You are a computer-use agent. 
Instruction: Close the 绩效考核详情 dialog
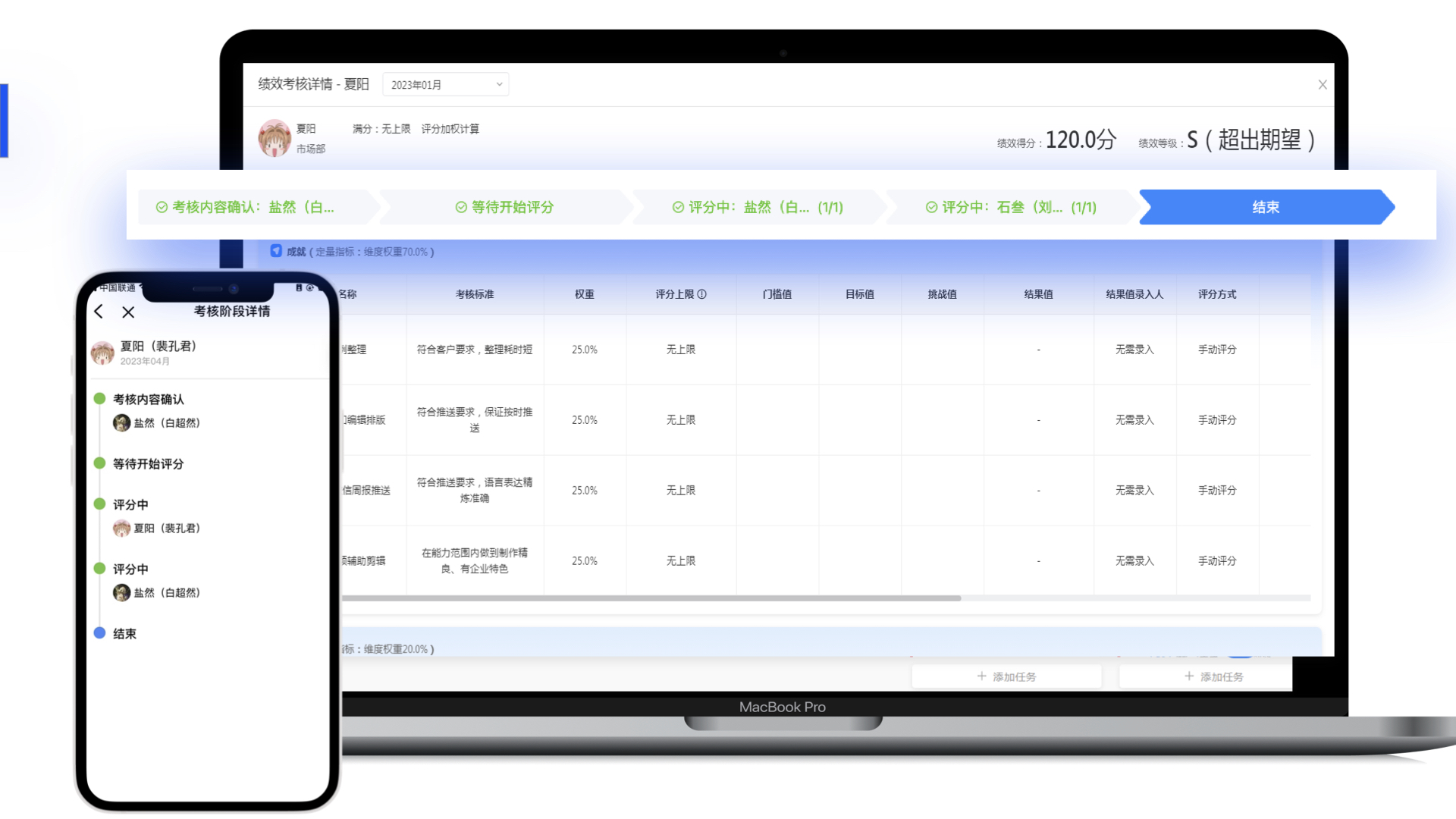(1322, 85)
